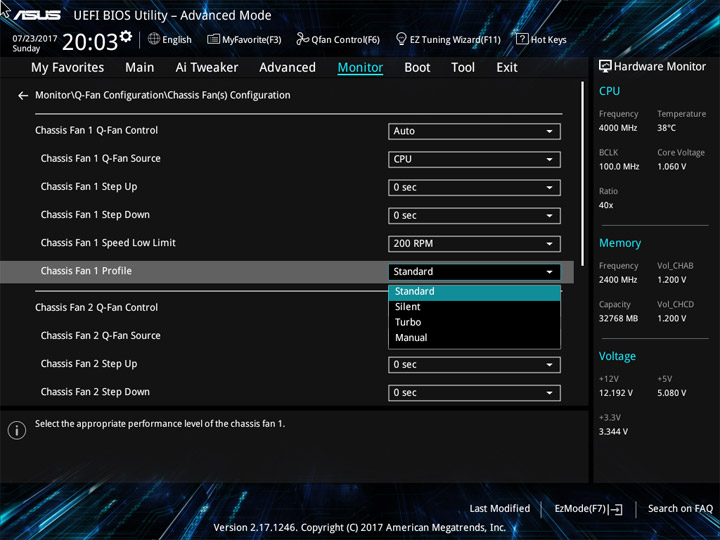
Task: Open the Ai Tweaker tab
Action: pos(207,68)
